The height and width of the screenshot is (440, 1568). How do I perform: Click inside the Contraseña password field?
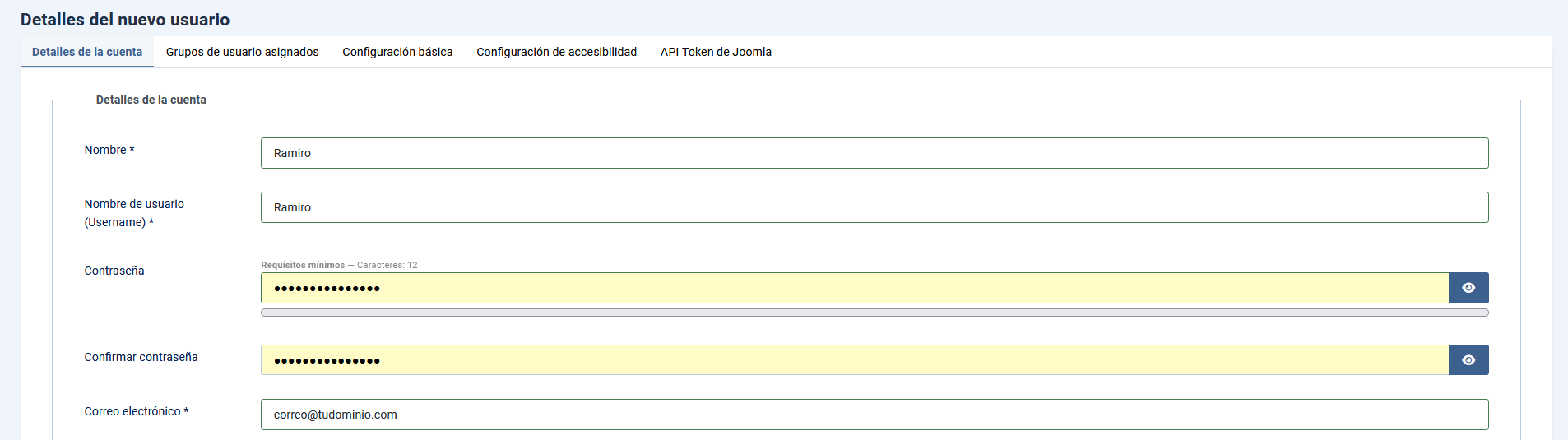[x=854, y=288]
